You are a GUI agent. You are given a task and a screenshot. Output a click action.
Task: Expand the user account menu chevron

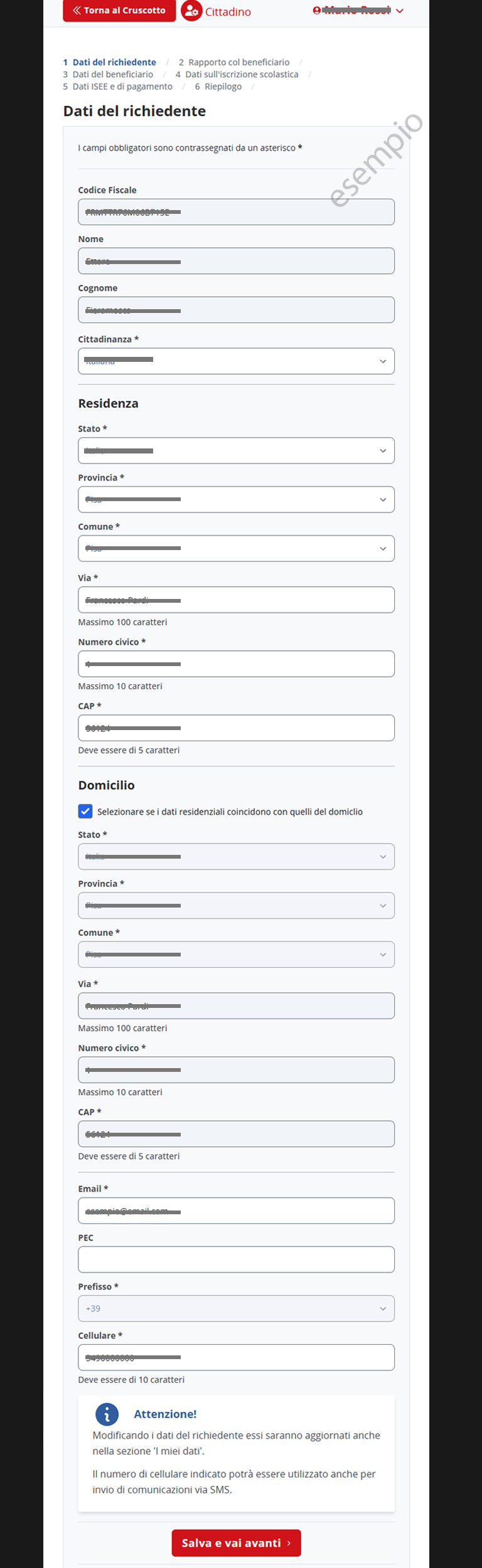point(400,11)
